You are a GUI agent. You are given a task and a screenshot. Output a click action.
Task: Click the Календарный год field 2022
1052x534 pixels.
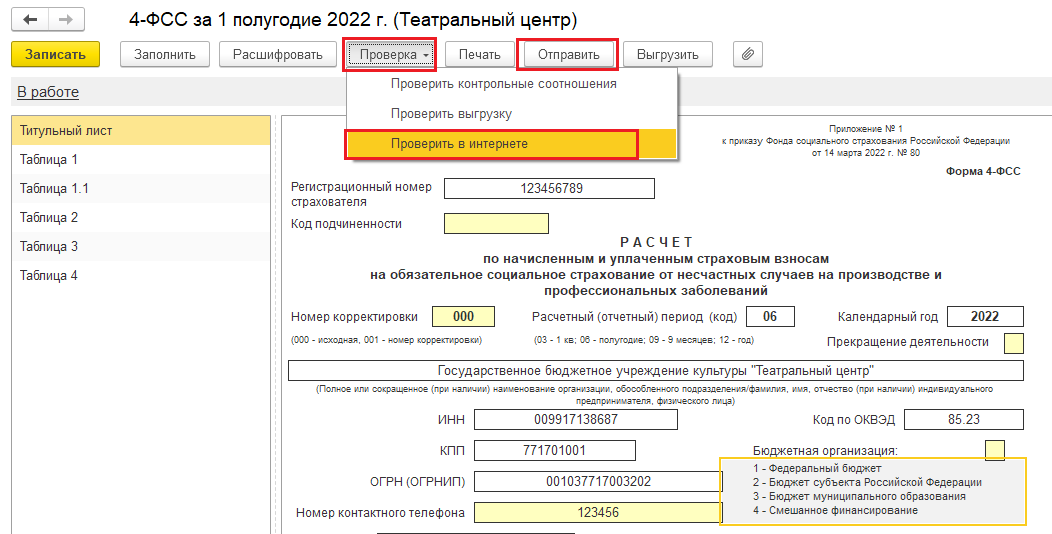985,316
